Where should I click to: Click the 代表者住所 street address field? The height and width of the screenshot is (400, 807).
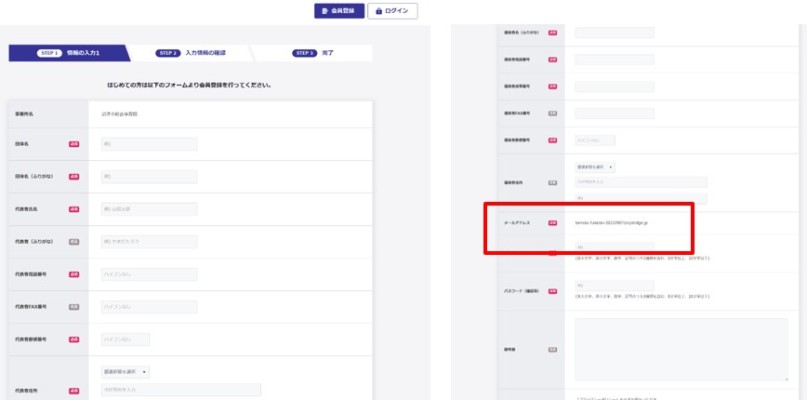(x=179, y=389)
